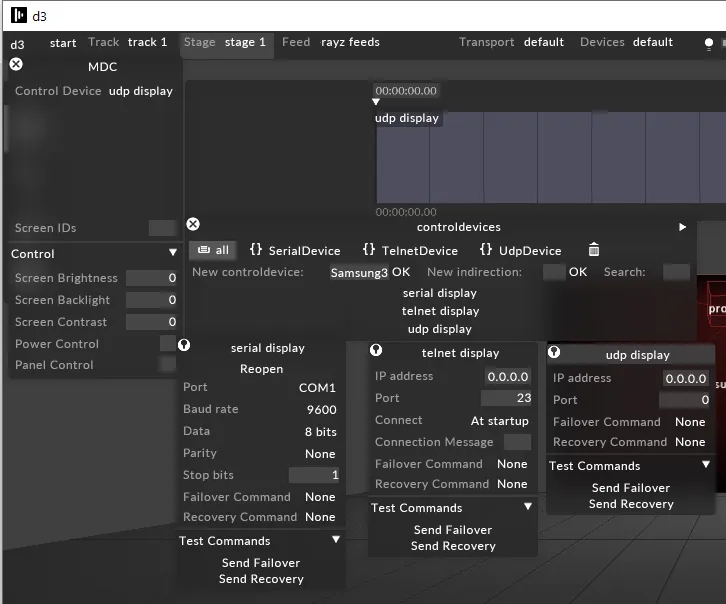Collapse serial display Test Commands section
Image resolution: width=726 pixels, height=604 pixels.
tap(336, 541)
